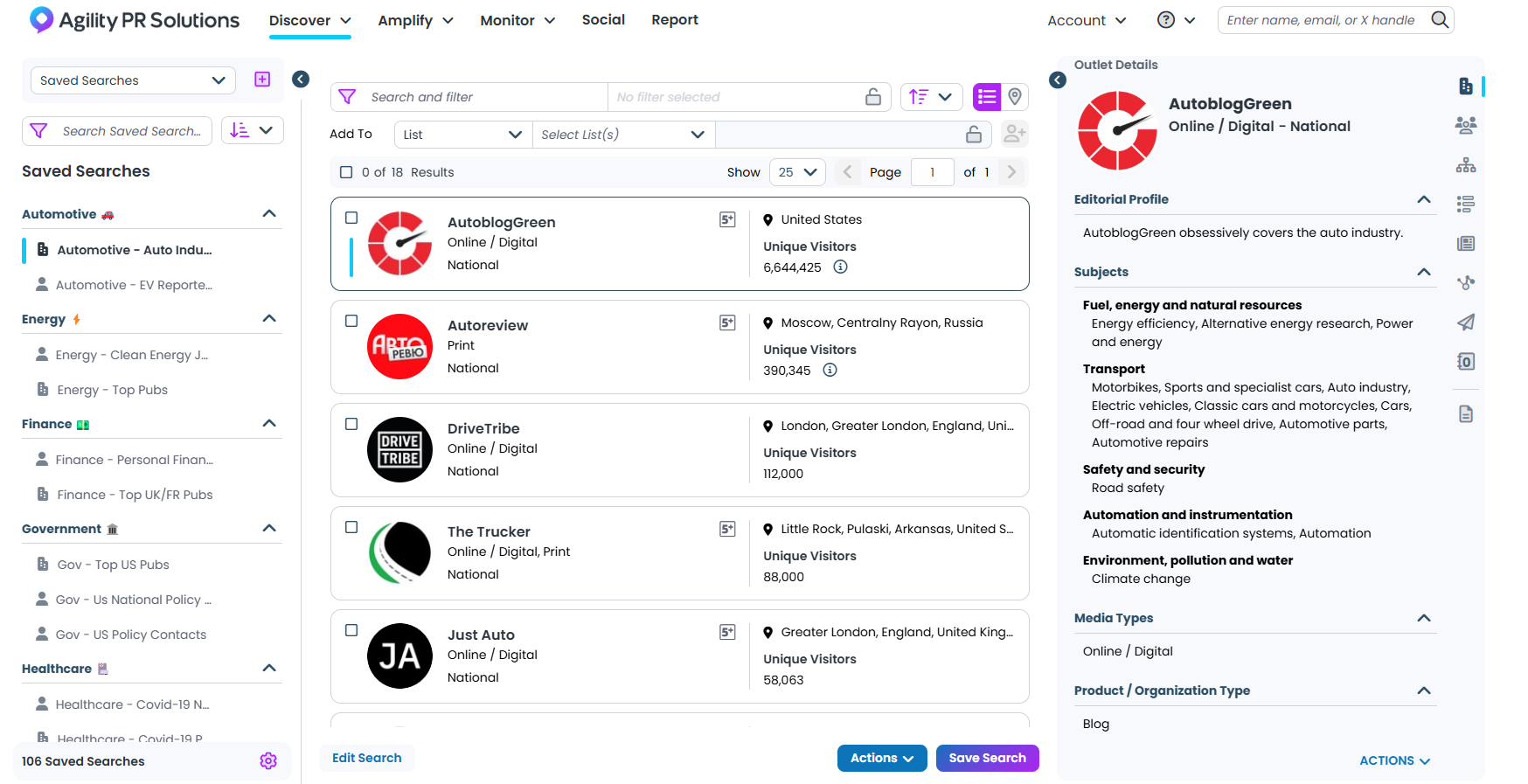Add Autoreview to list icon

(x=727, y=323)
